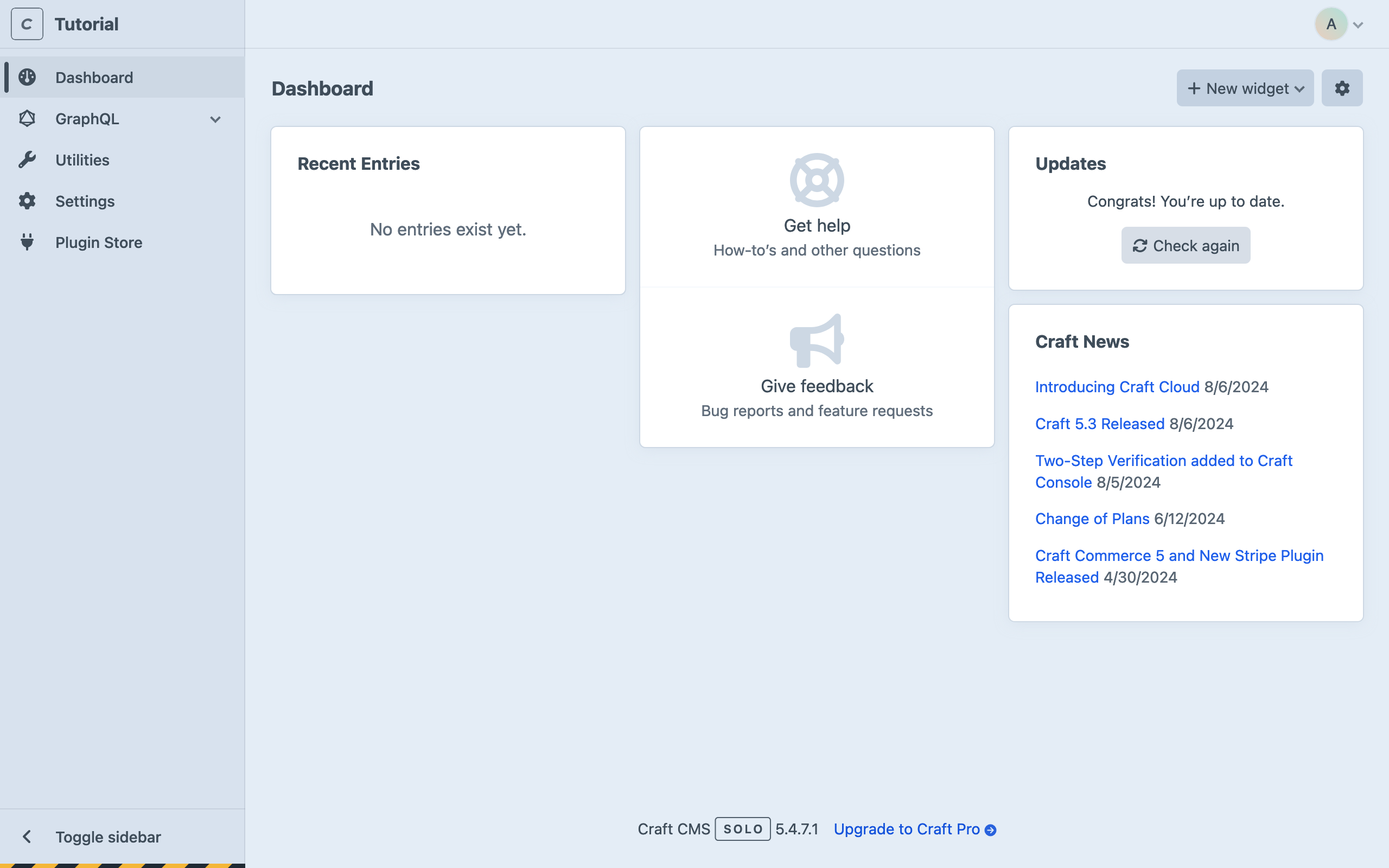Click the Get help lifebuoy icon
Image resolution: width=1389 pixels, height=868 pixels.
point(816,179)
